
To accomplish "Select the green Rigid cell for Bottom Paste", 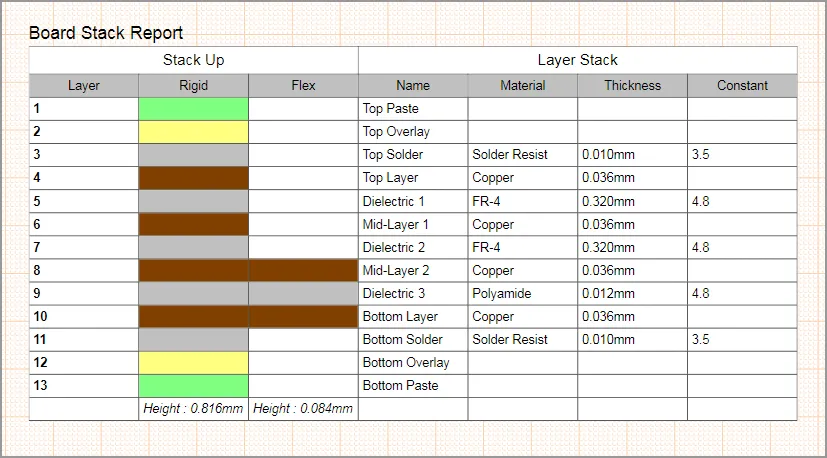I will coord(194,386).
